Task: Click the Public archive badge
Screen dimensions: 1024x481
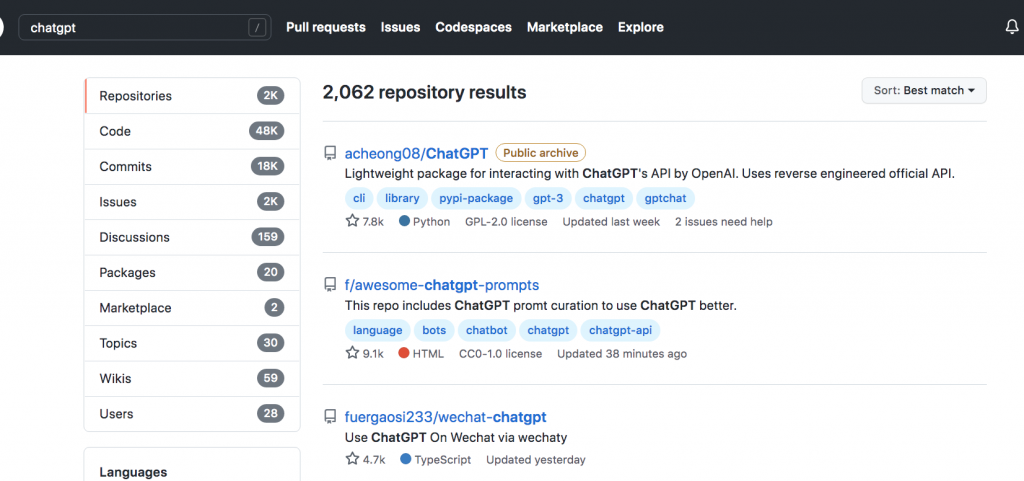Action: point(541,153)
